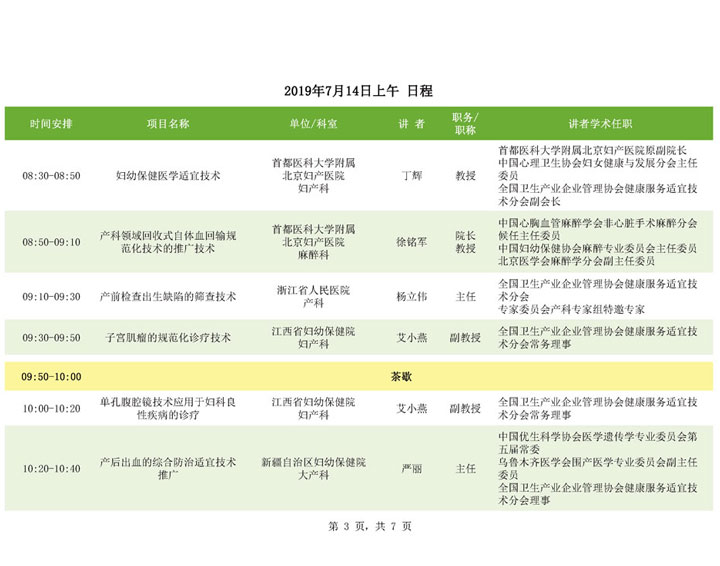Click time cell '09:50-10:00'

[x=51, y=377]
